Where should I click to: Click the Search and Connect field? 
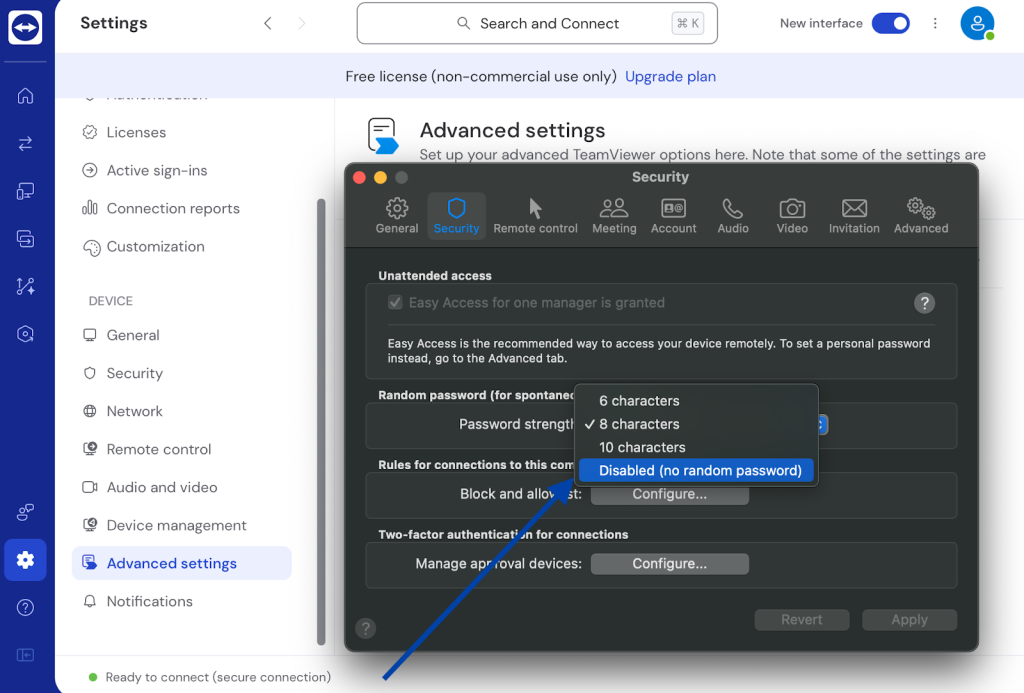coord(537,22)
